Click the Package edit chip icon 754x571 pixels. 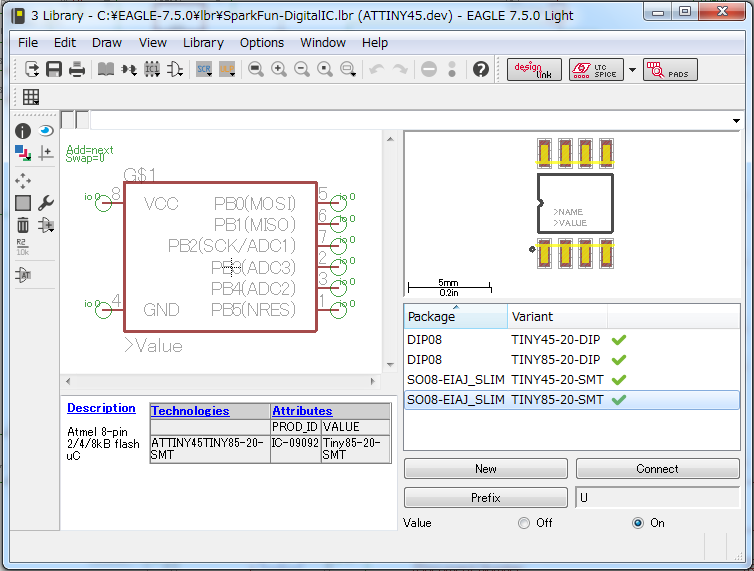click(152, 69)
